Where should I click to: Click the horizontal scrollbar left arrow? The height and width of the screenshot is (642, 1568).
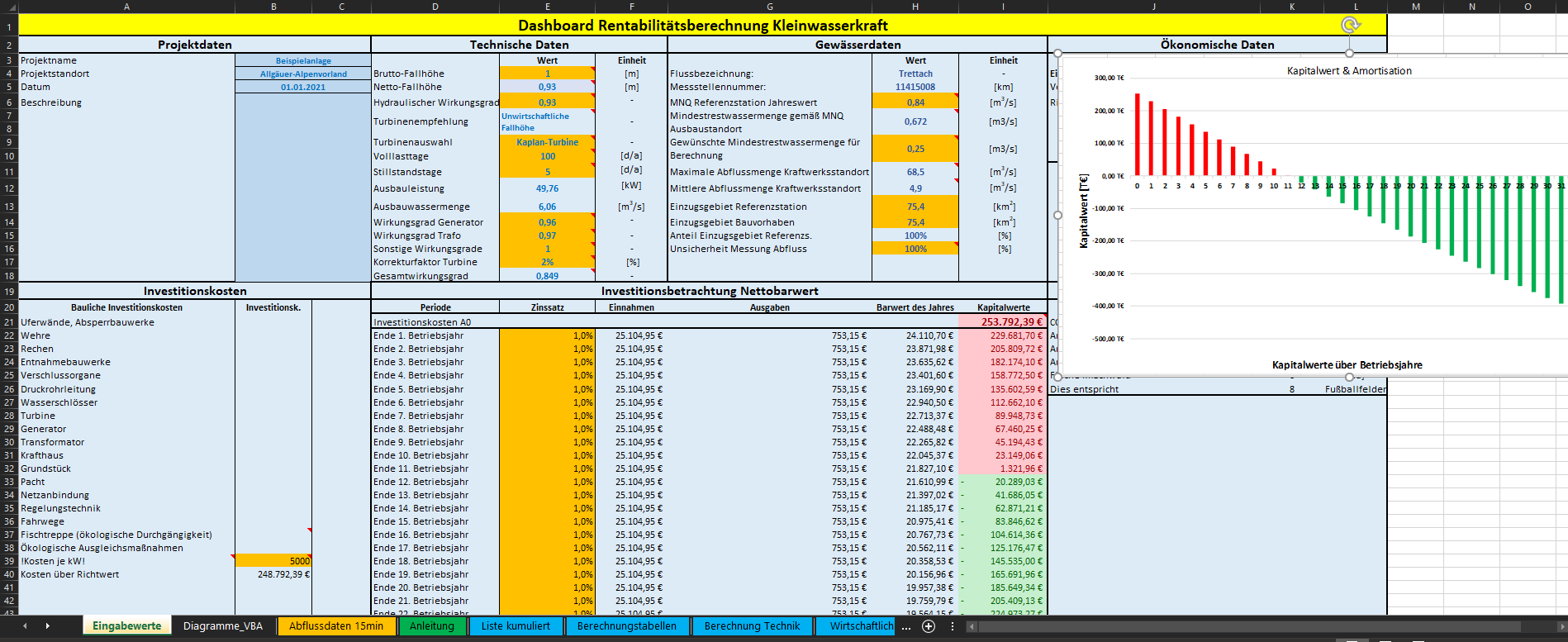(972, 626)
